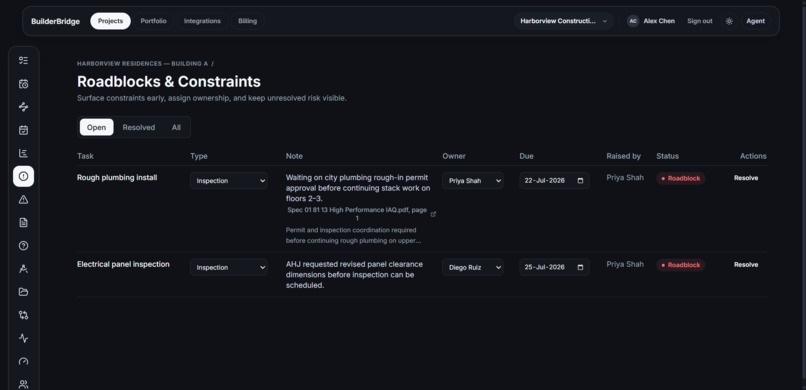The image size is (806, 390).
Task: Change owner Priya Shah dropdown
Action: point(473,181)
